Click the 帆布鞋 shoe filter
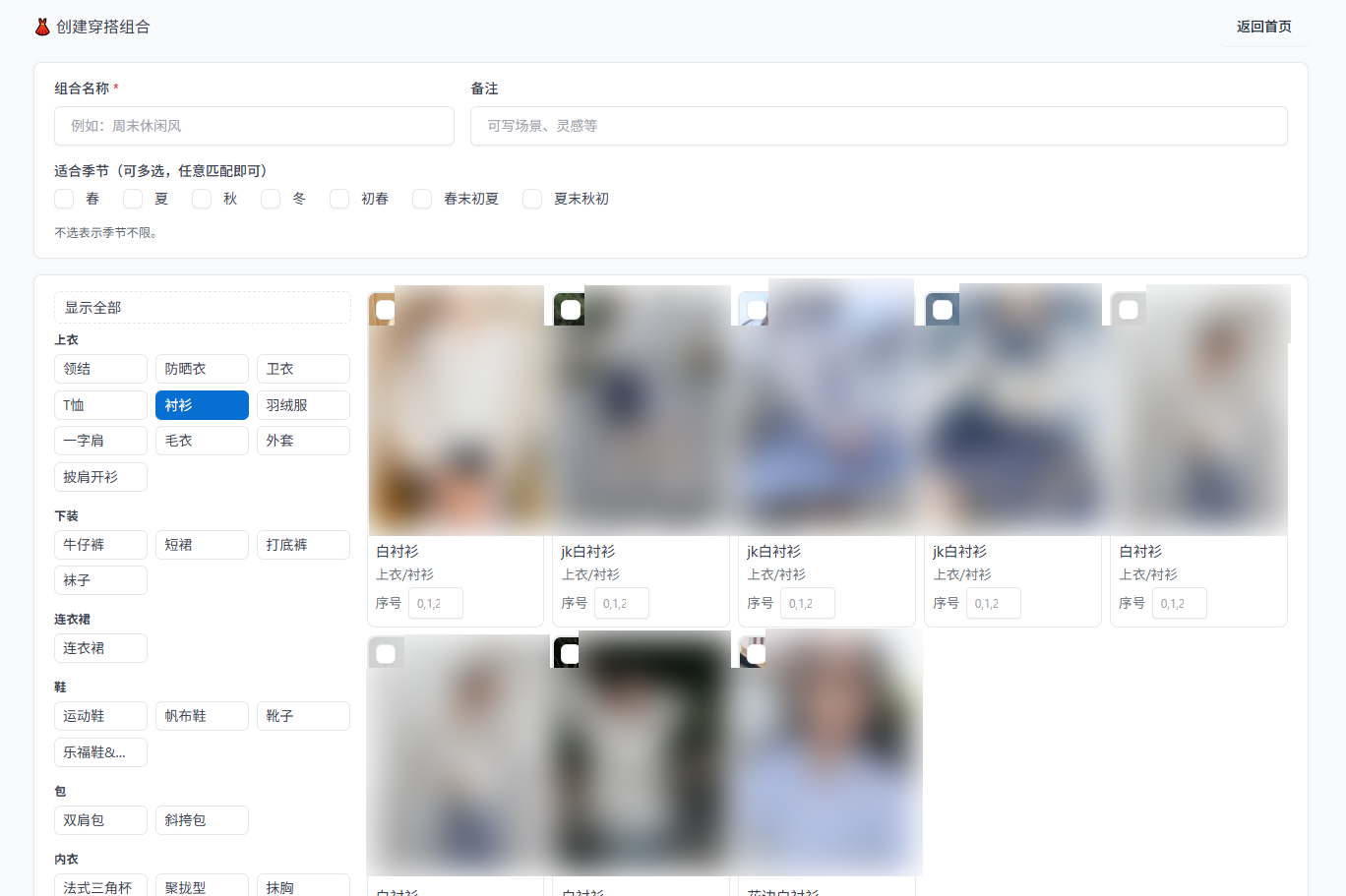 (202, 715)
